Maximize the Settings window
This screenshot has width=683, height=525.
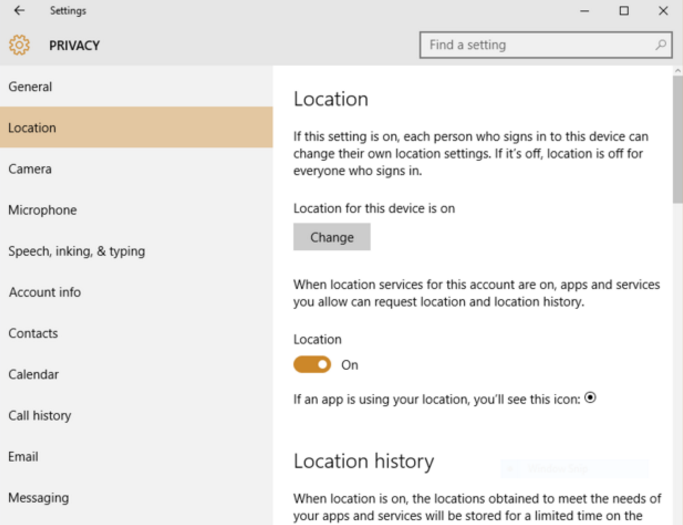(x=624, y=10)
